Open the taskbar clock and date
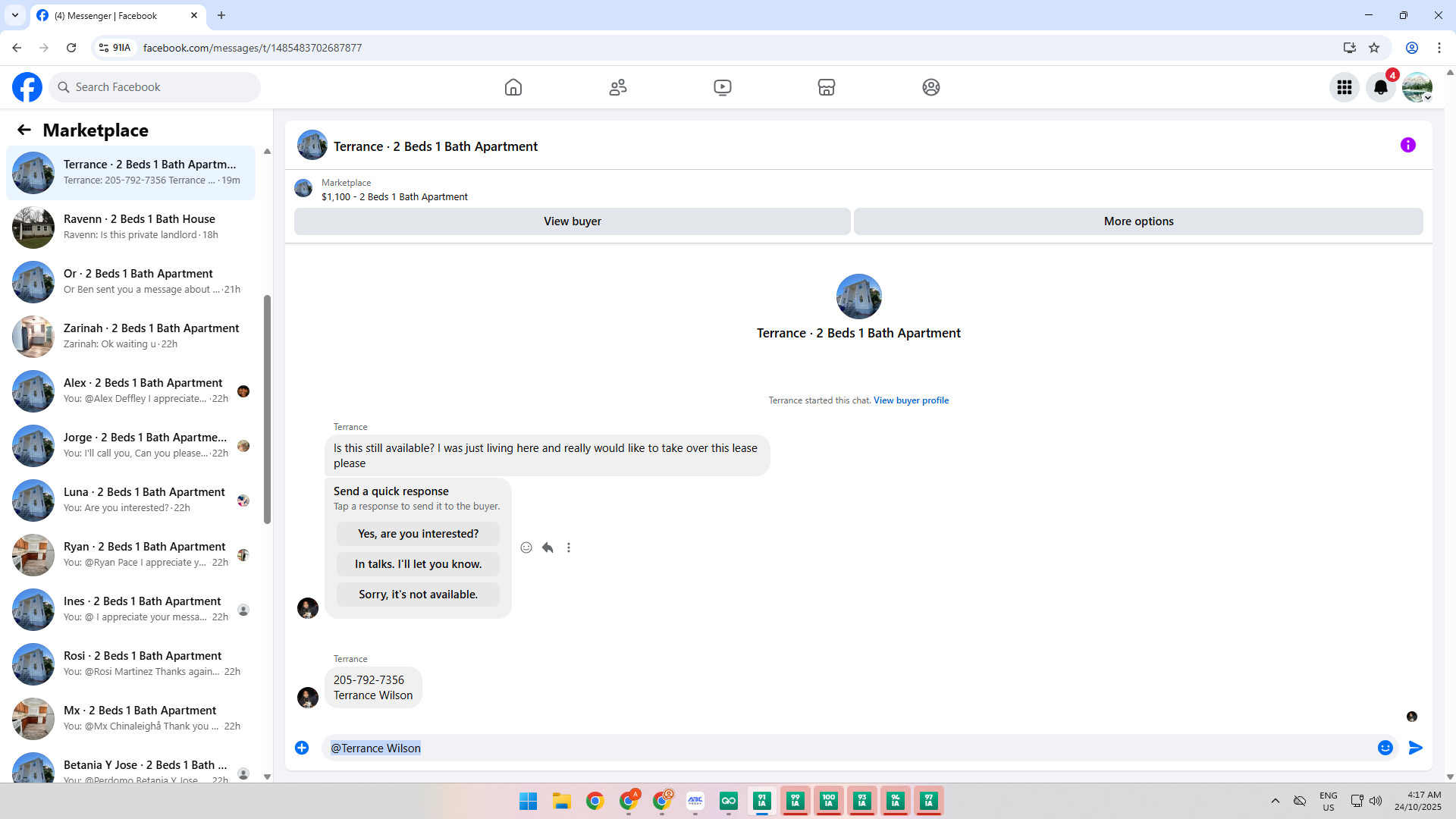Screen dimensions: 1456x819 click(1418, 801)
